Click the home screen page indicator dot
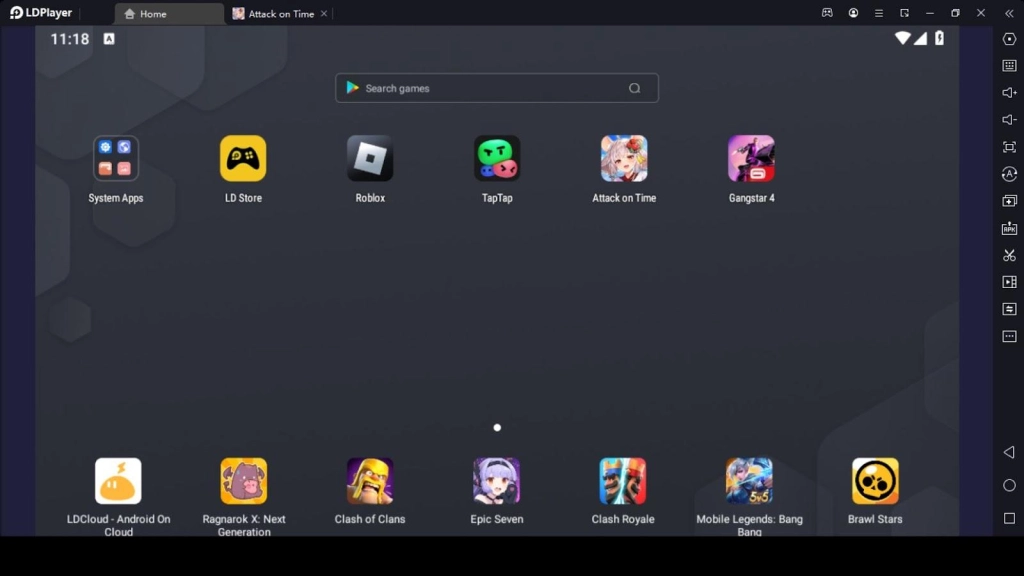Screen dimensions: 1024x576 click(497, 428)
